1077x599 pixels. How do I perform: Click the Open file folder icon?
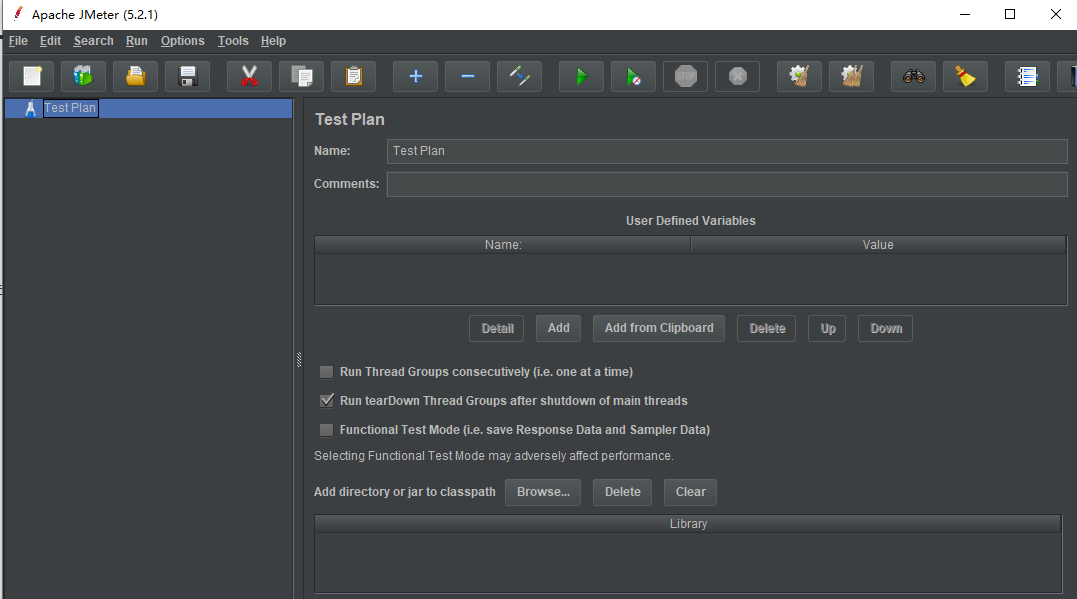click(x=135, y=76)
